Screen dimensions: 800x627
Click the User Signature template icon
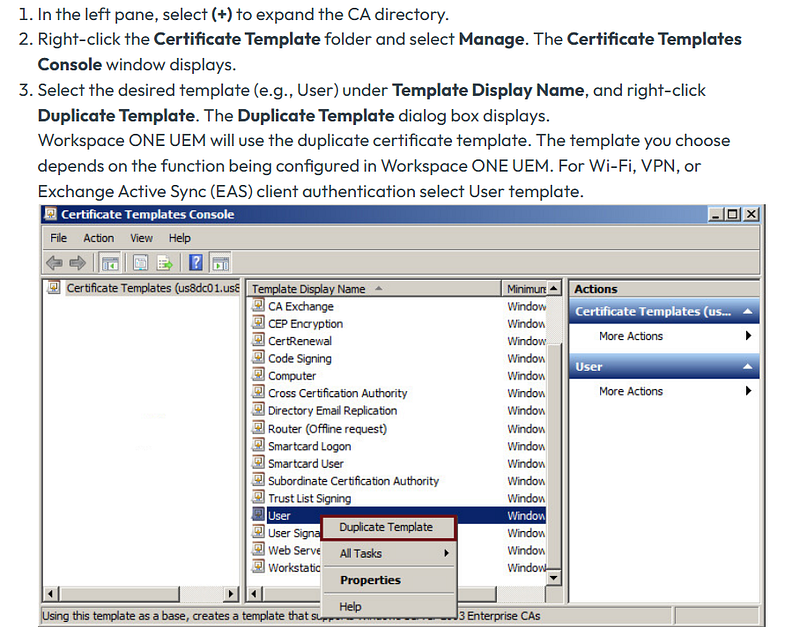click(x=259, y=532)
